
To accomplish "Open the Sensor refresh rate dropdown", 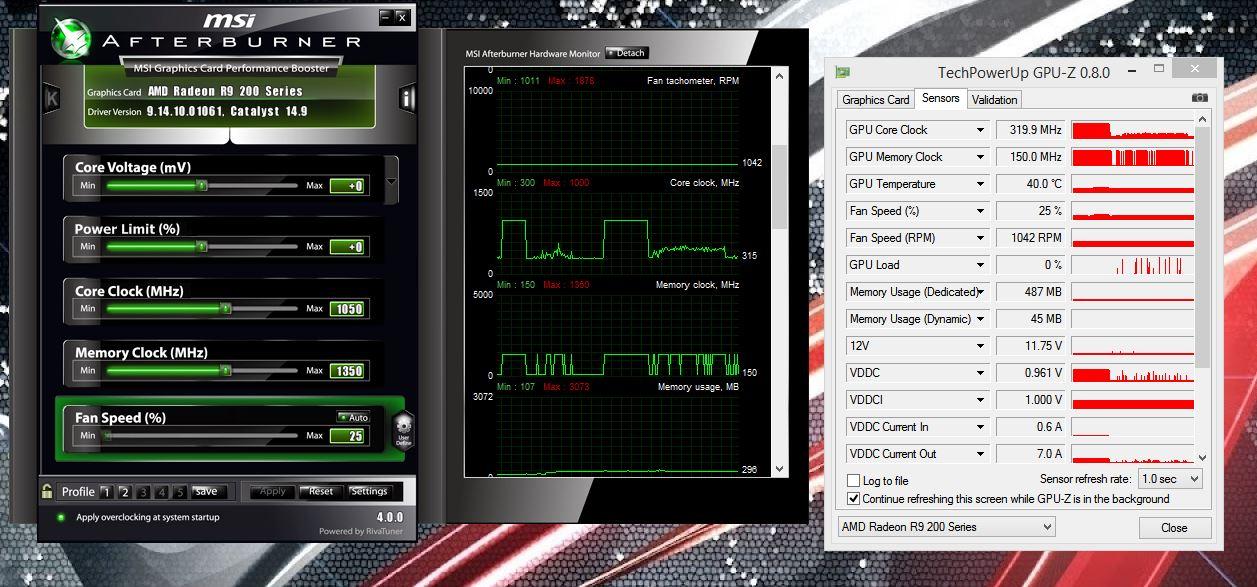I will 1170,479.
